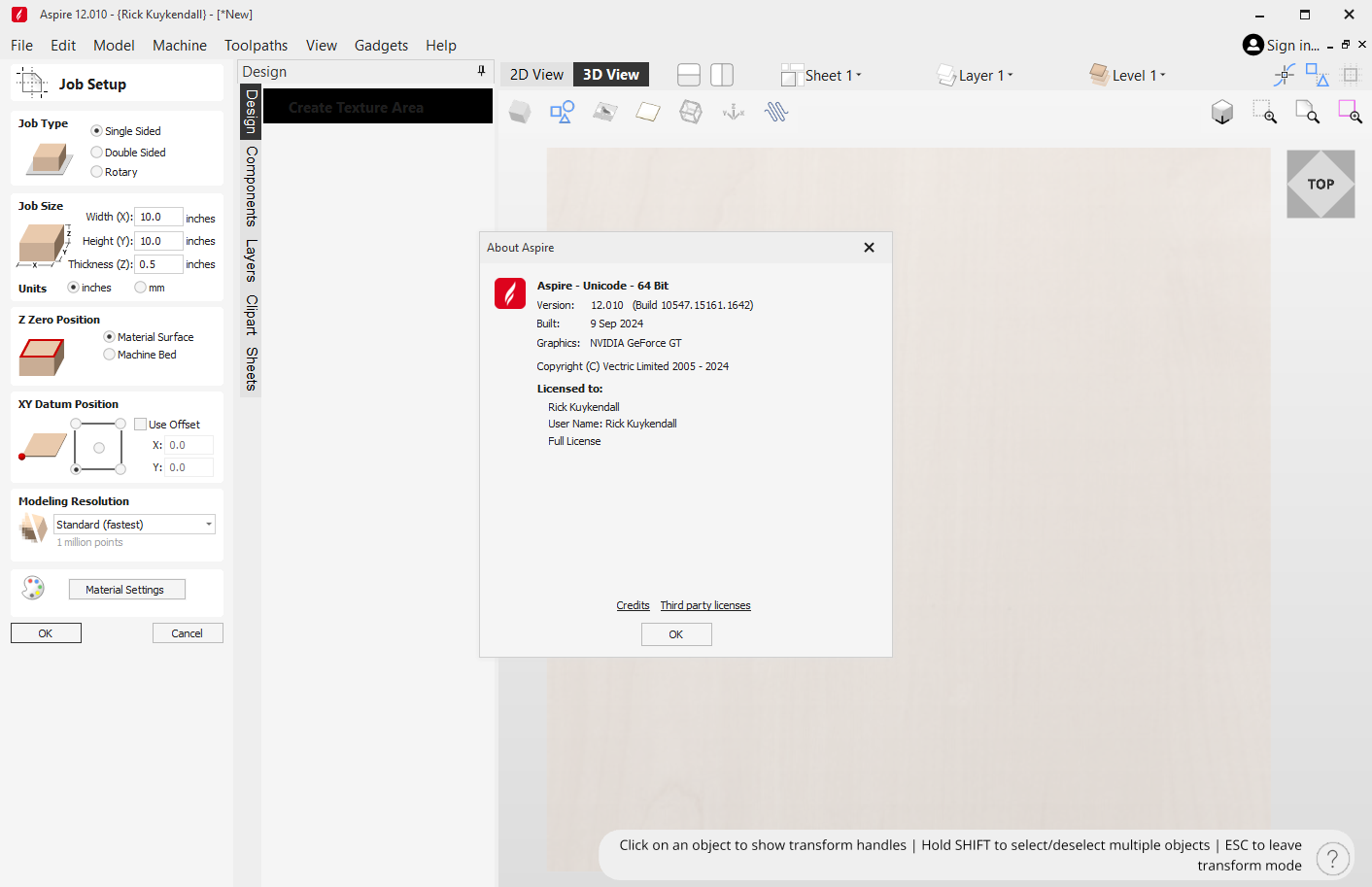Close the About Aspire dialog
Screen dimensions: 1372x887
tap(870, 248)
